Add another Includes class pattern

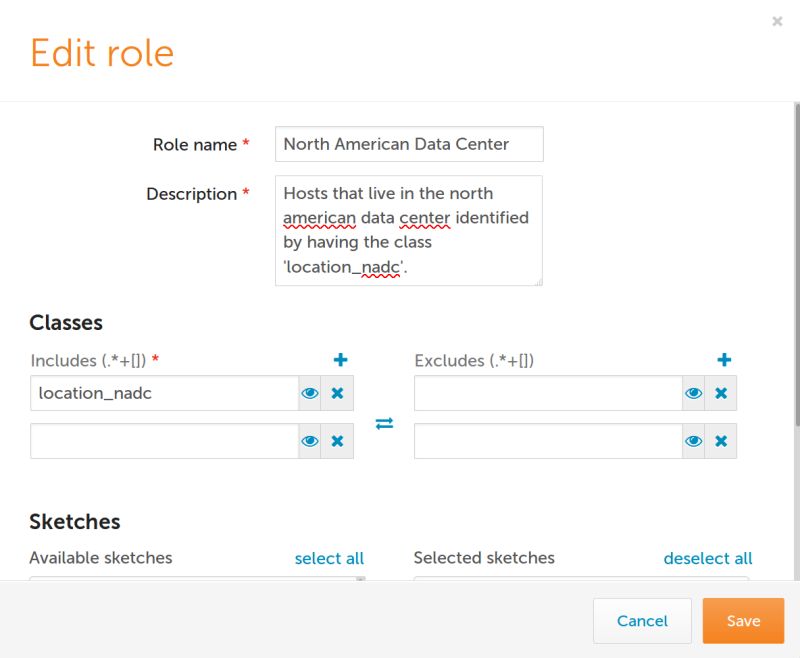coord(341,359)
